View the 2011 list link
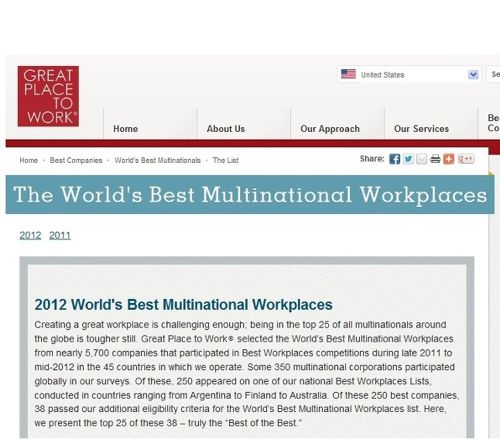 (60, 235)
